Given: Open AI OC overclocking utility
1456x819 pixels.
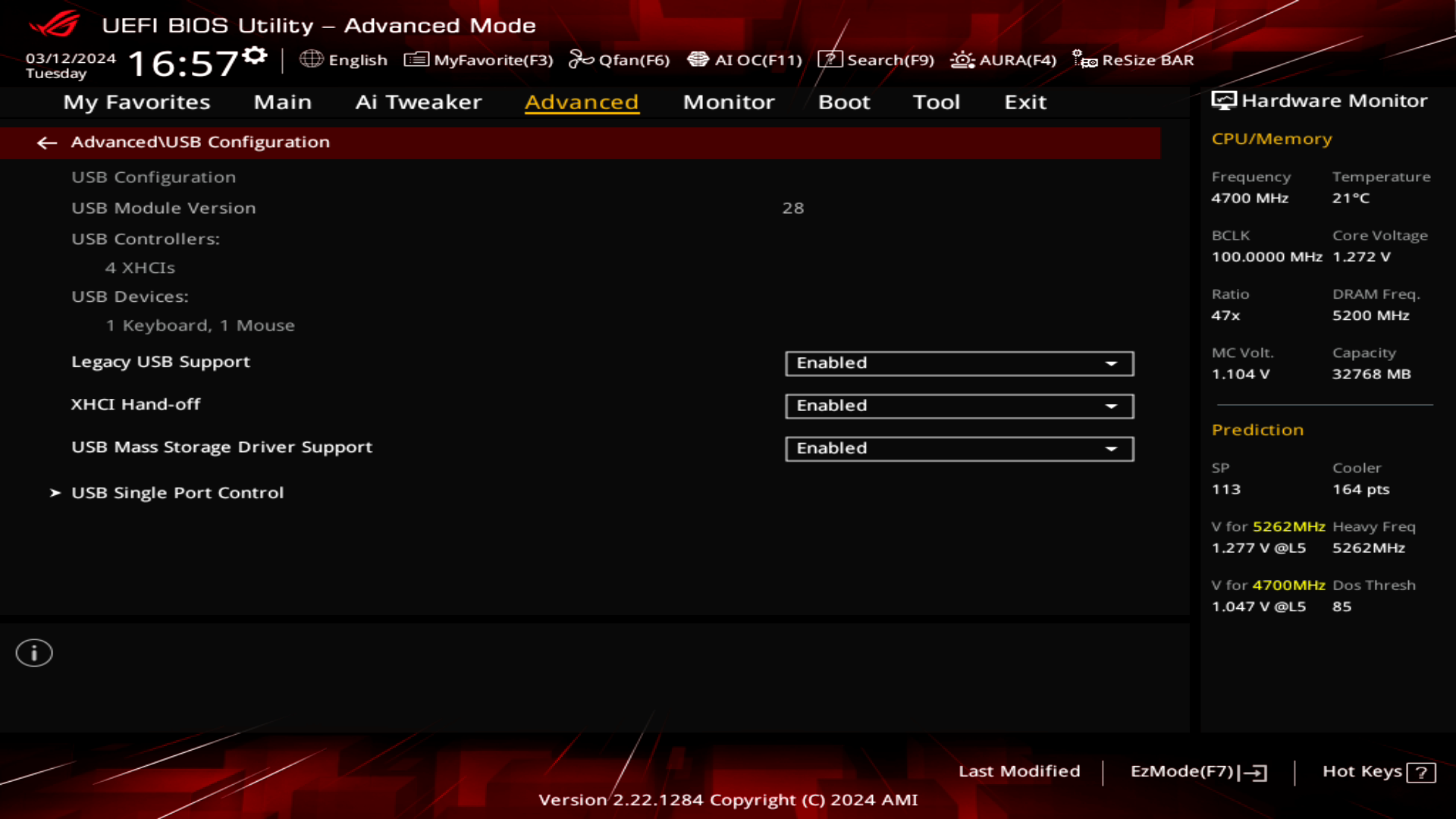Looking at the screenshot, I should pos(745,60).
